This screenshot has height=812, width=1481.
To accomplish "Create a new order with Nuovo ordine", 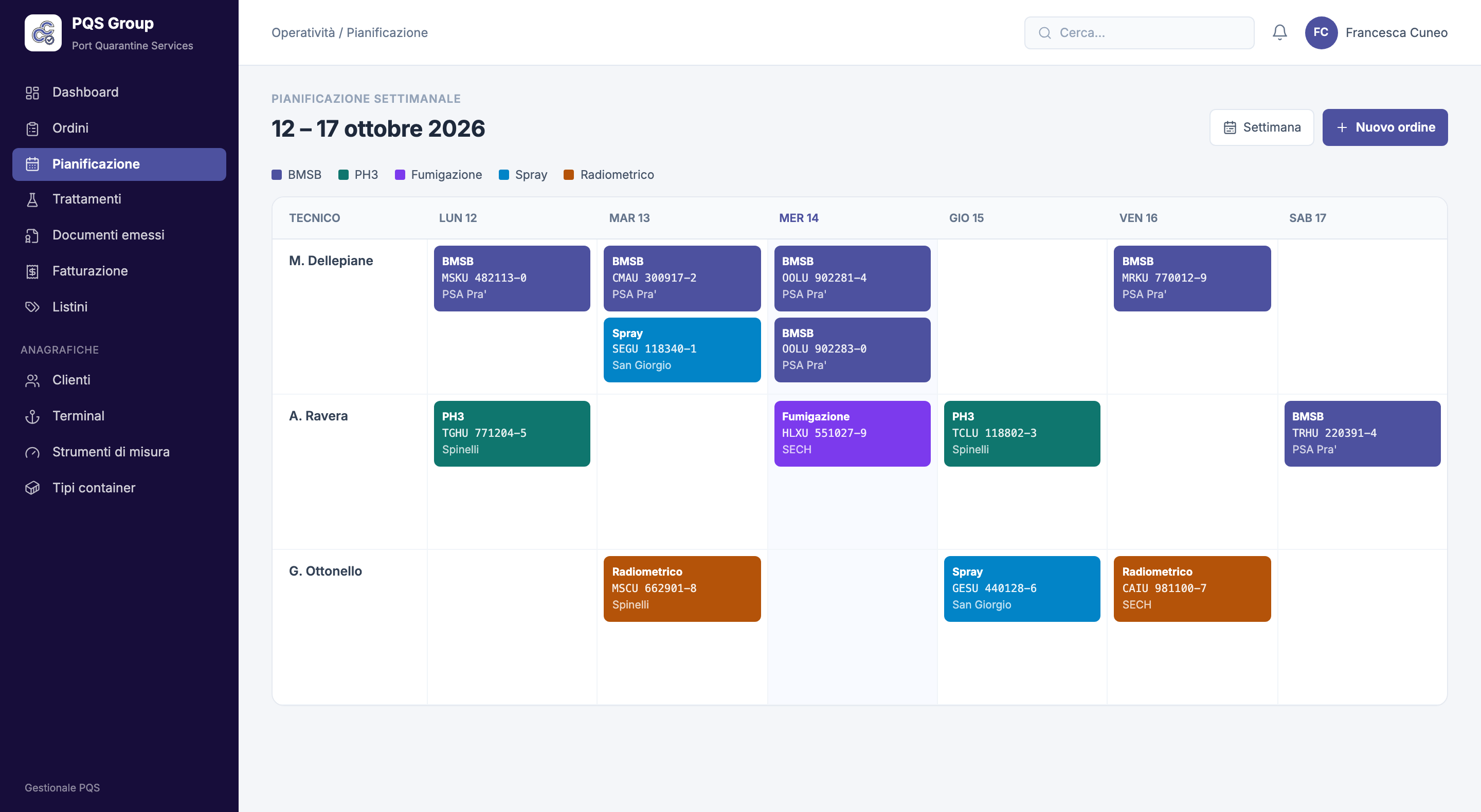I will [1384, 127].
